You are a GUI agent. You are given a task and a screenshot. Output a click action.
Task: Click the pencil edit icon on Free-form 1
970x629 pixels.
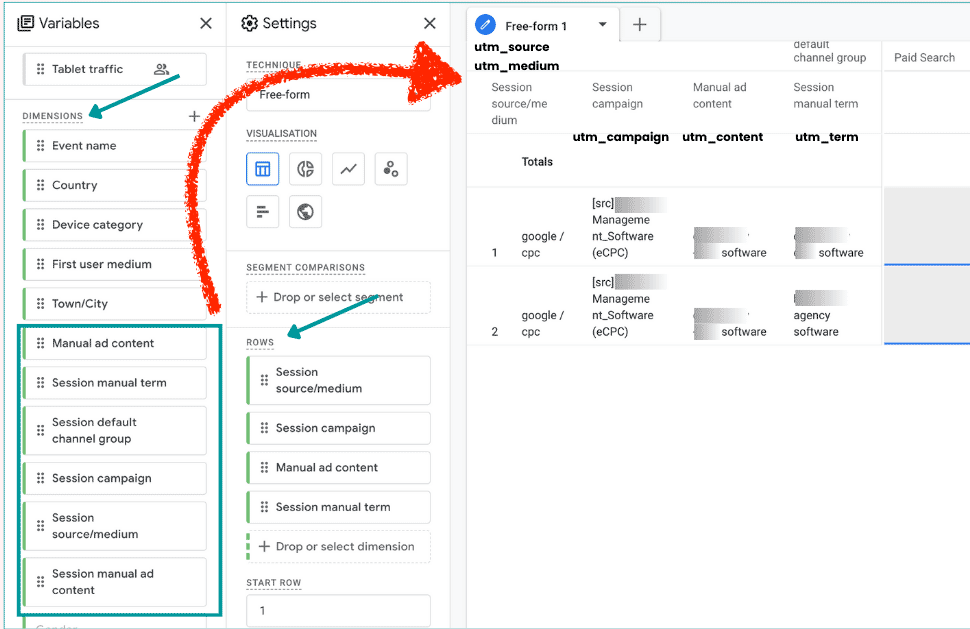pos(486,25)
